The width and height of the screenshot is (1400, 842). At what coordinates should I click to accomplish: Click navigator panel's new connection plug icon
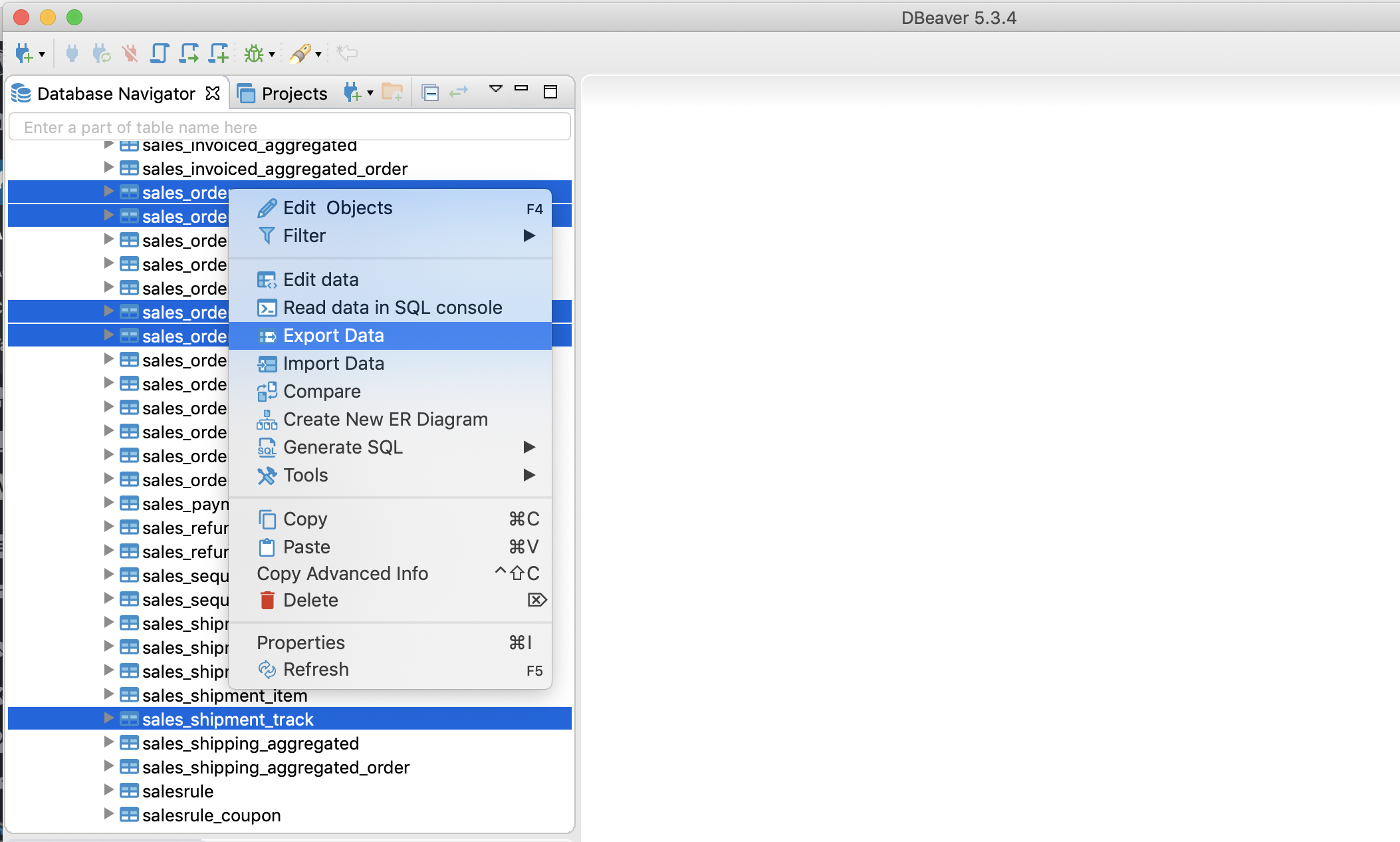[x=352, y=93]
